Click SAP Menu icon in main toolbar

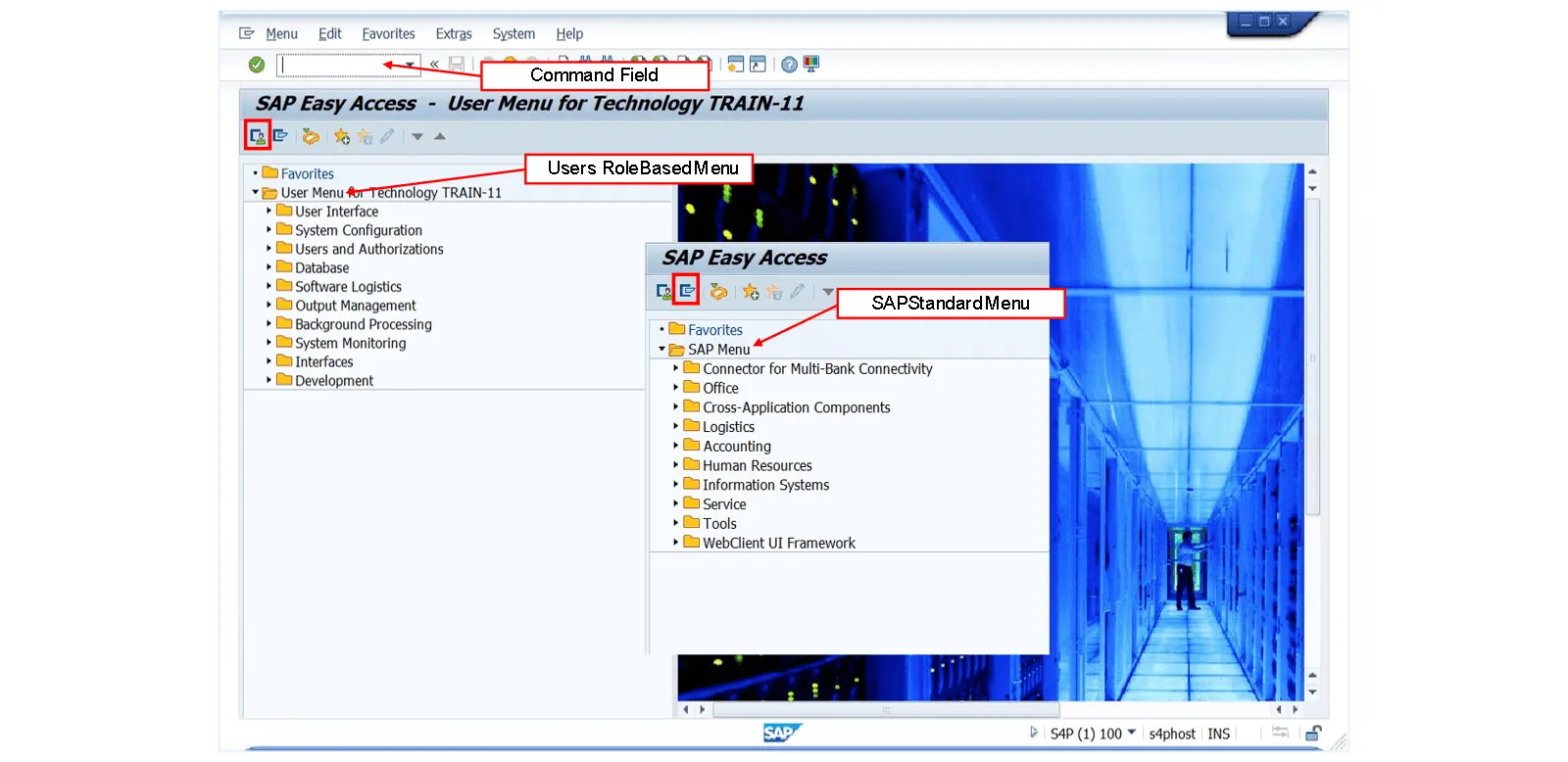click(x=280, y=136)
